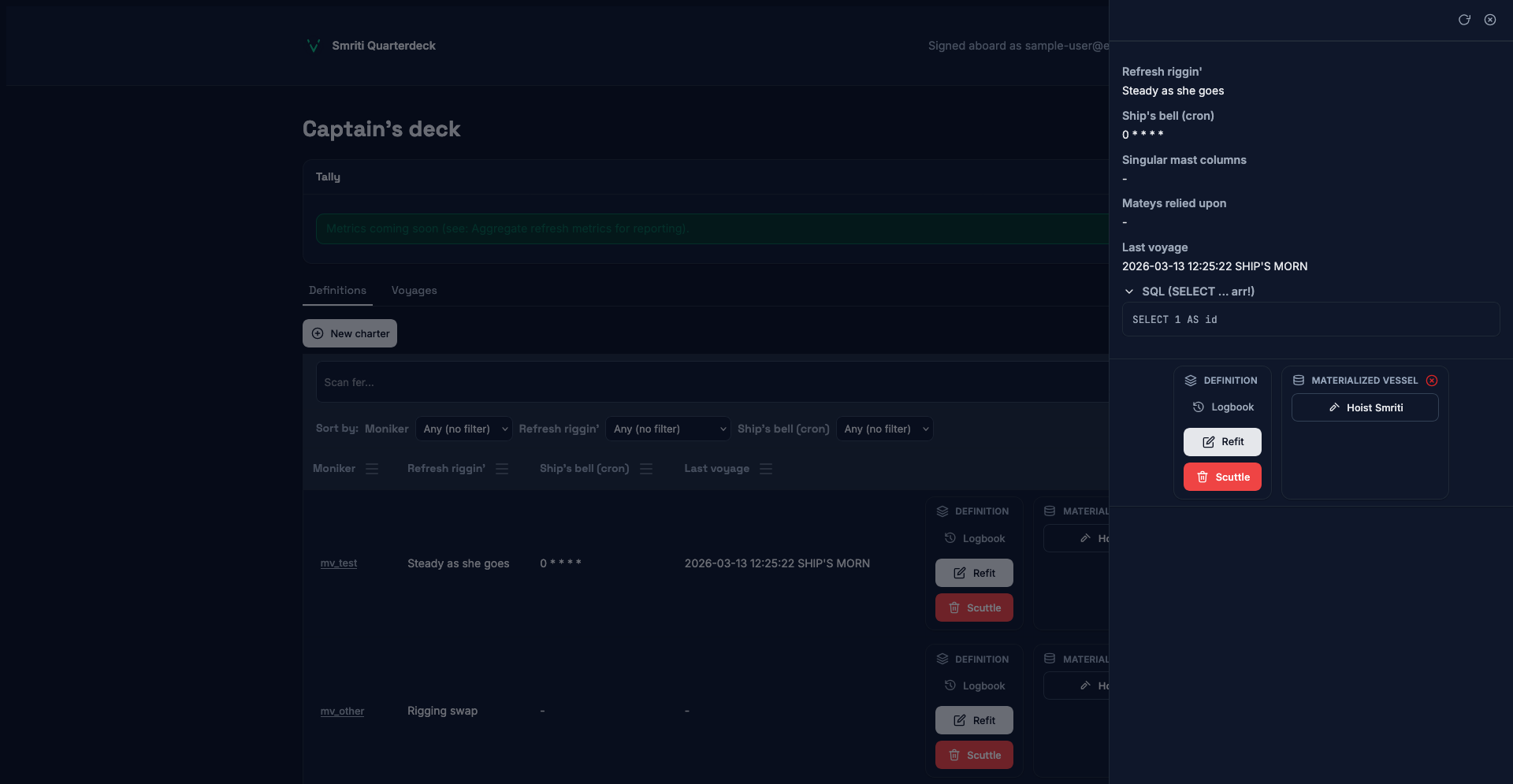Collapse the SQL (SELECT ... arr!) section
This screenshot has width=1513, height=784.
coord(1129,292)
